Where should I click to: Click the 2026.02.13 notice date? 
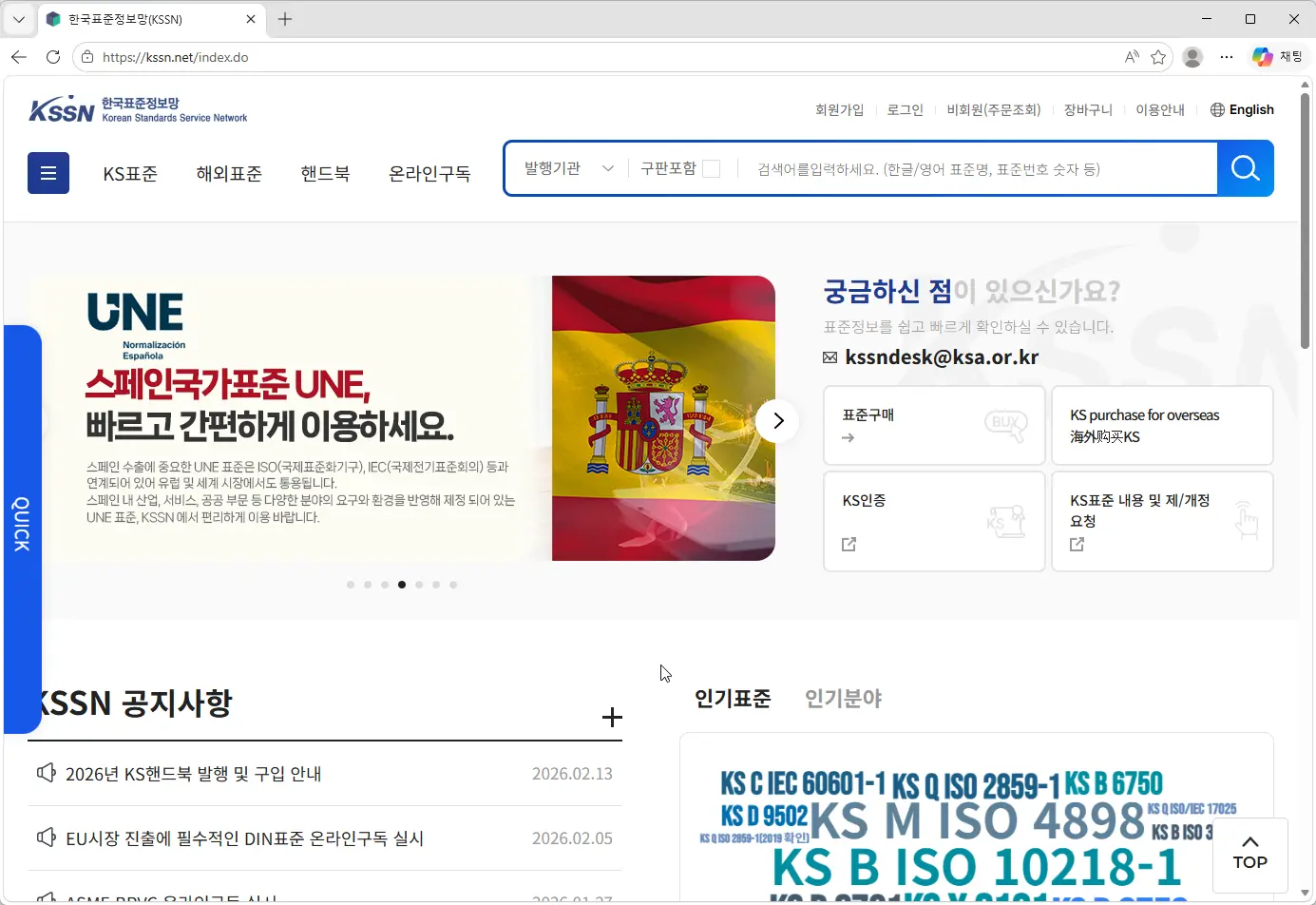572,774
